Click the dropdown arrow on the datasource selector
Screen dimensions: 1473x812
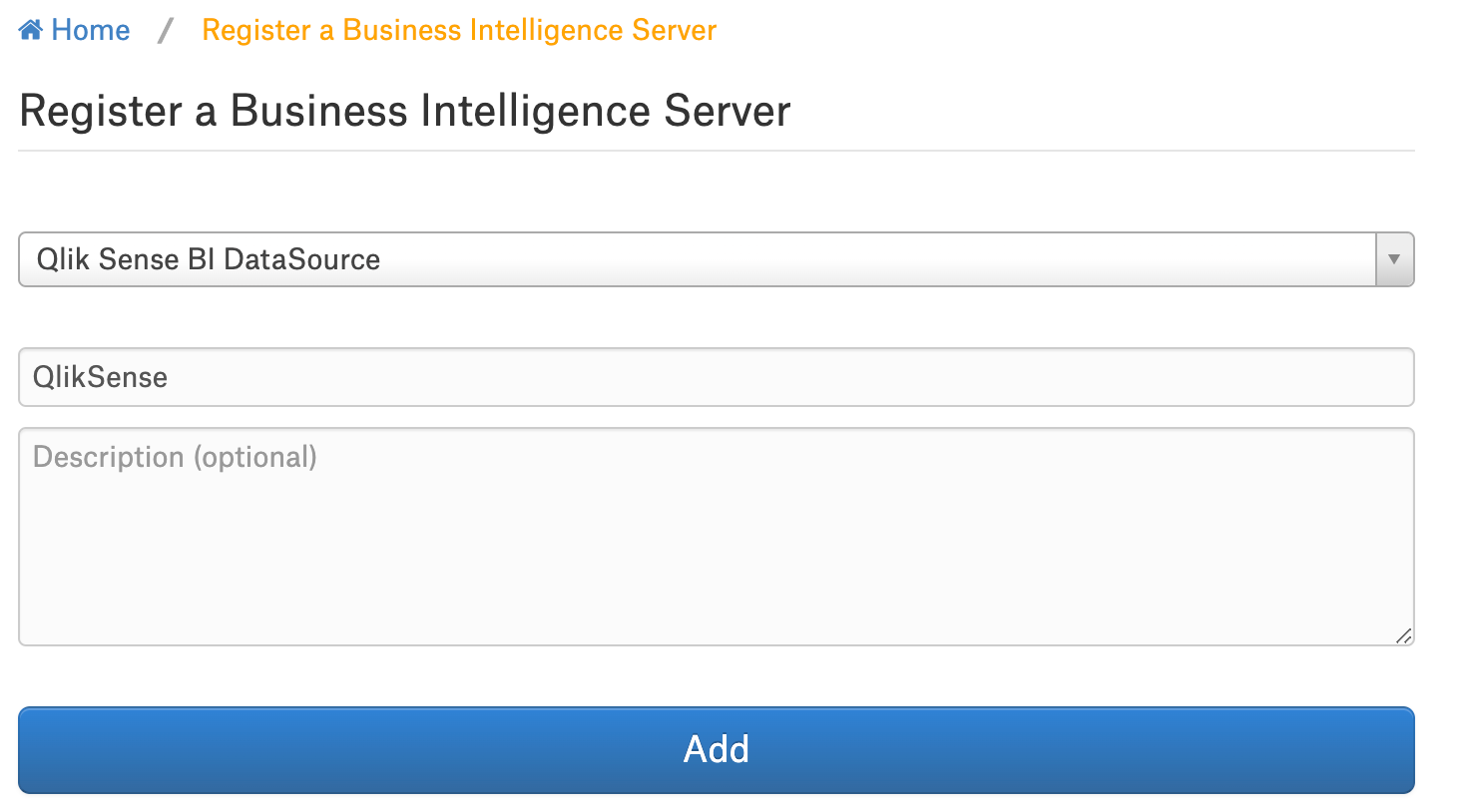1394,259
